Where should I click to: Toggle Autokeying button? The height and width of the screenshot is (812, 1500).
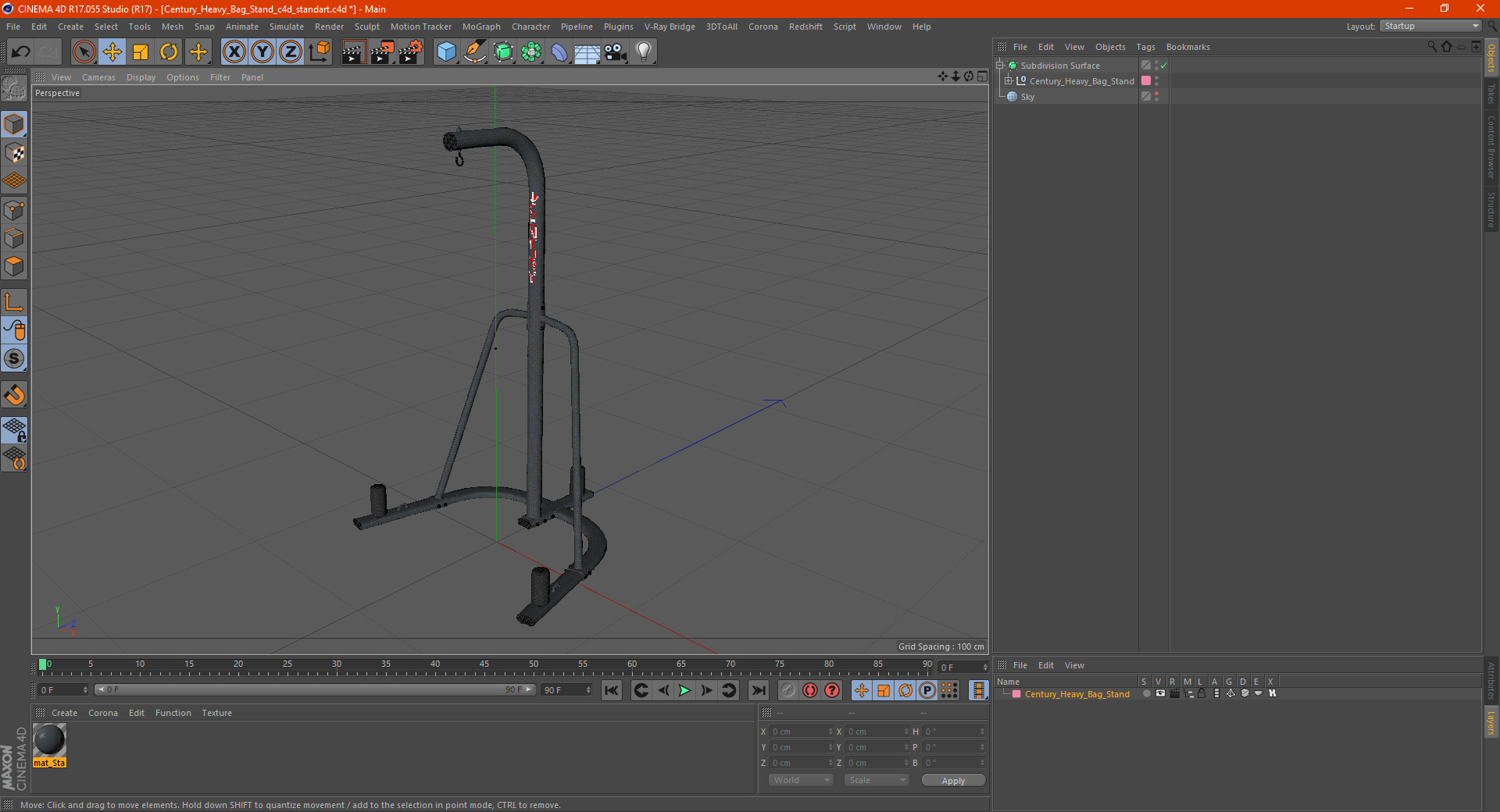[x=810, y=690]
